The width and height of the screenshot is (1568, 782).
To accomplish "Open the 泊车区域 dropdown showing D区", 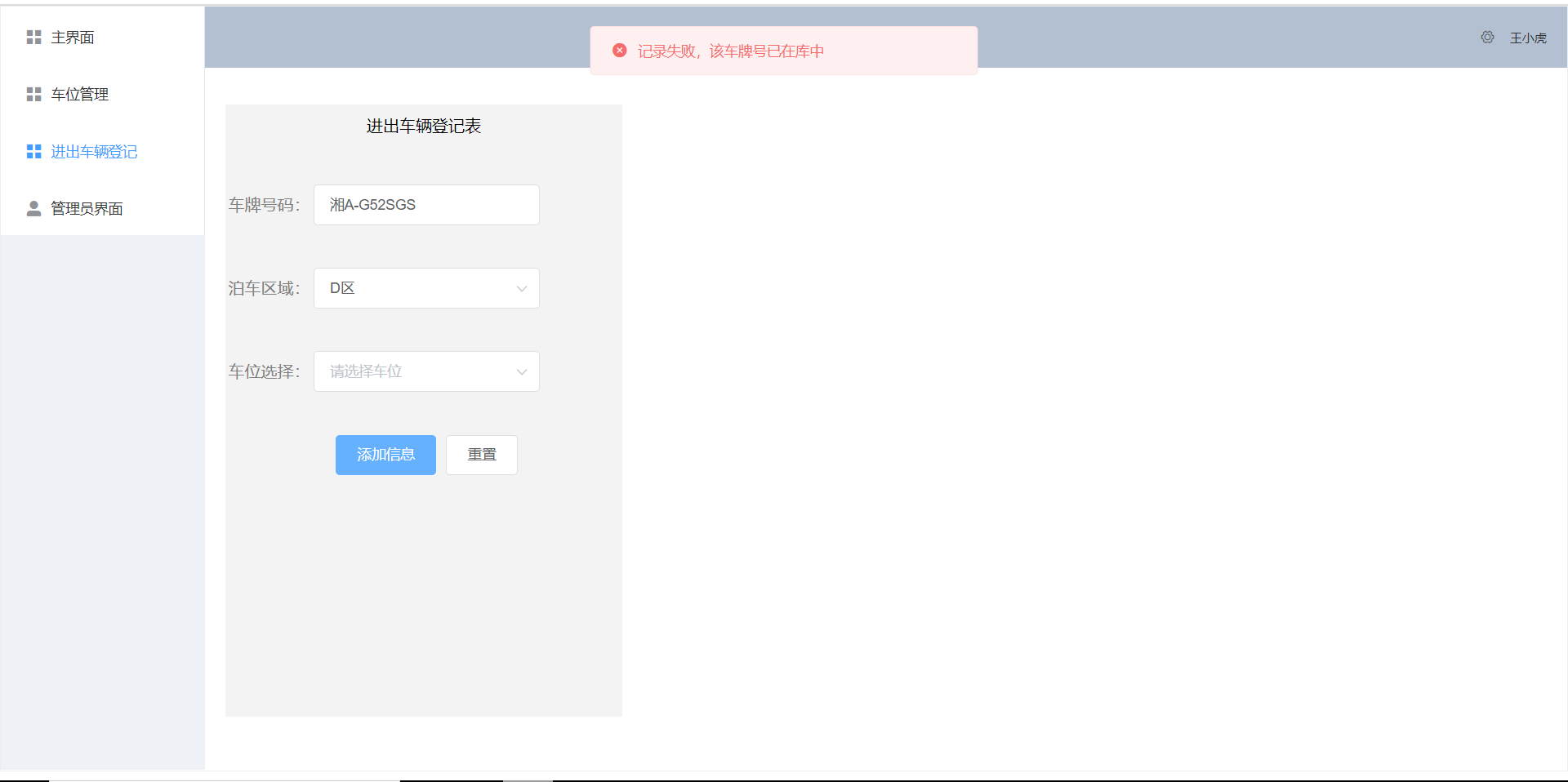I will click(416, 288).
